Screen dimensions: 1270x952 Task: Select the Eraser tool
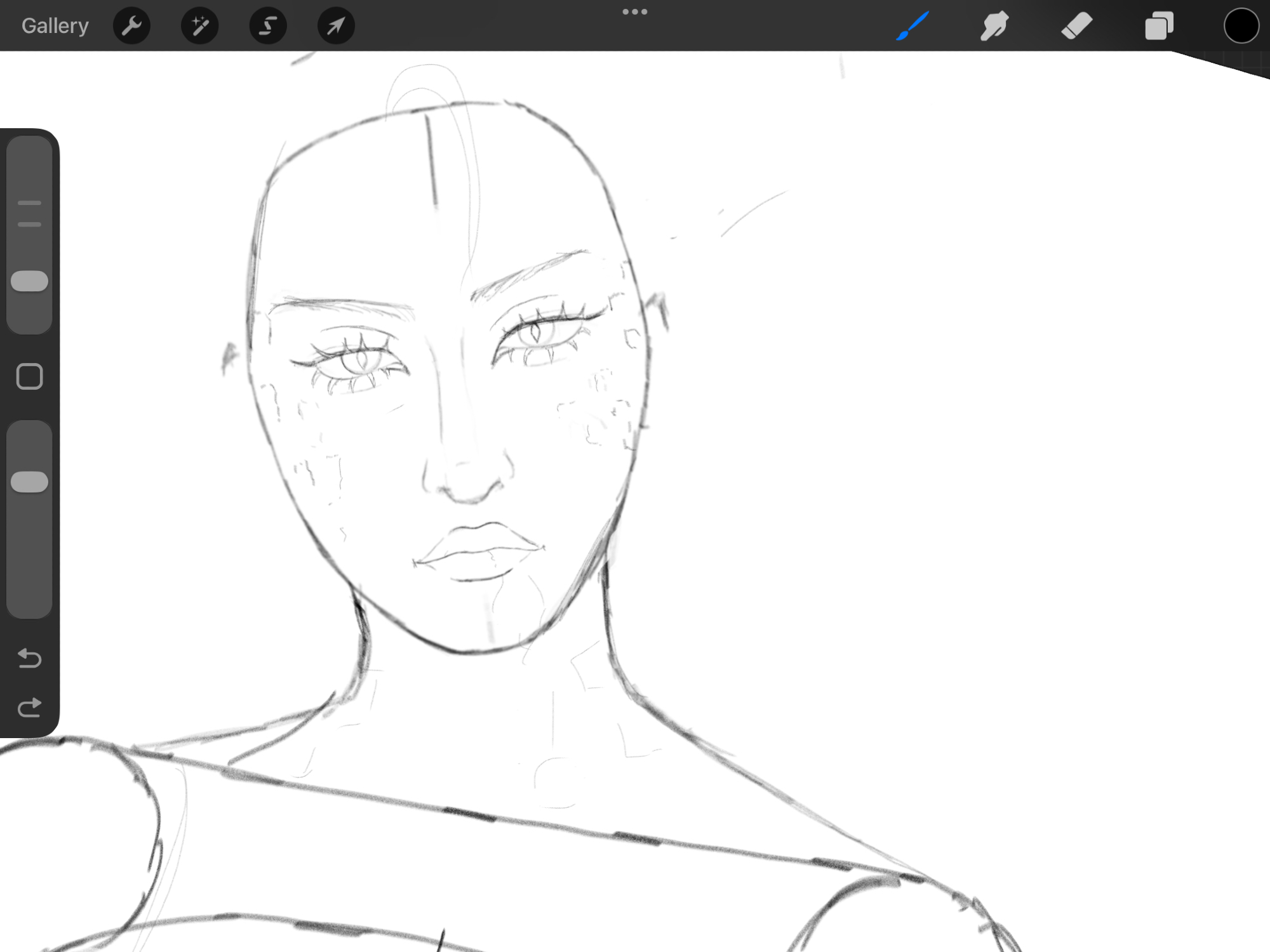[1077, 26]
